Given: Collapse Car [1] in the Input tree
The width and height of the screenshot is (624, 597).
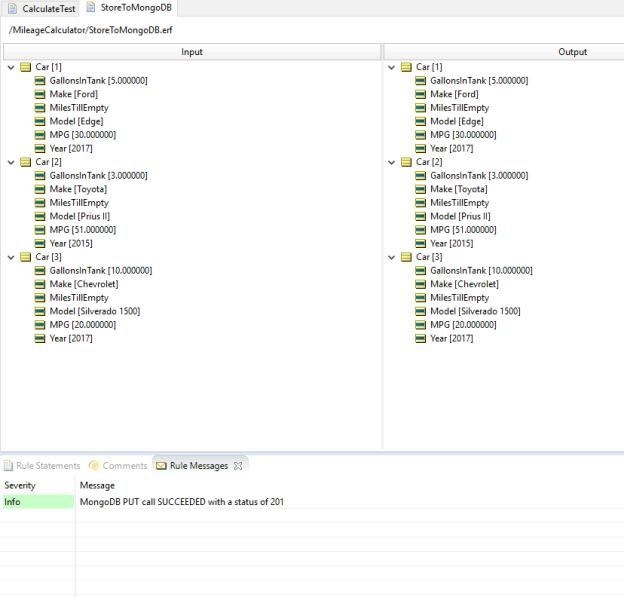Looking at the screenshot, I should coord(11,67).
